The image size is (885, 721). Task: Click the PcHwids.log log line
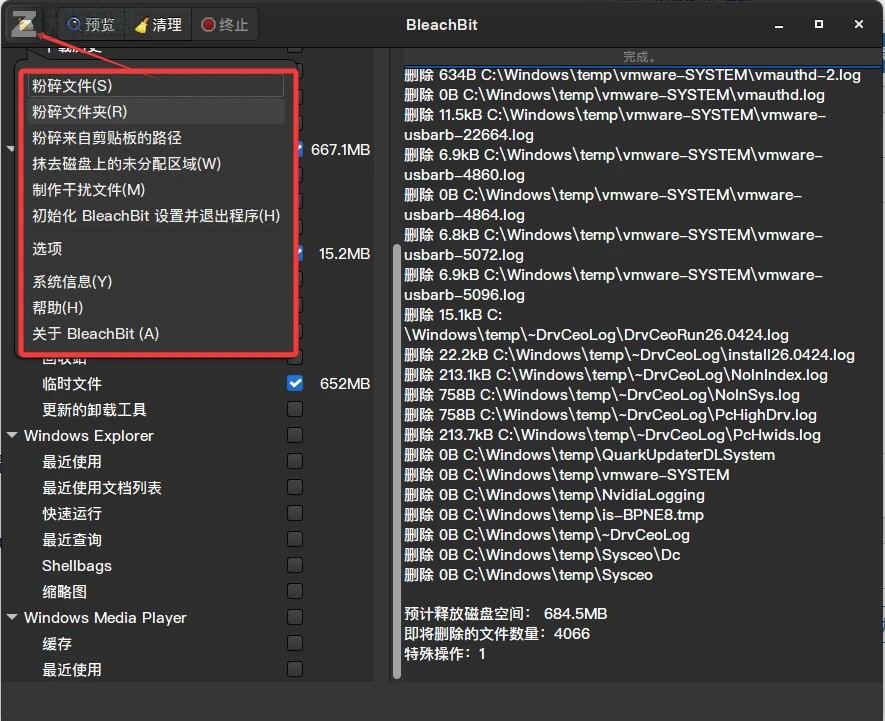612,435
